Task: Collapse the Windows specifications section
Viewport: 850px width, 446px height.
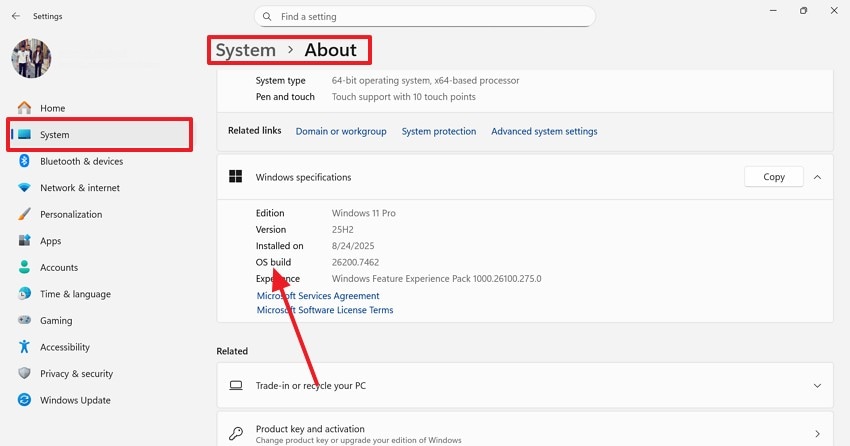Action: point(817,177)
